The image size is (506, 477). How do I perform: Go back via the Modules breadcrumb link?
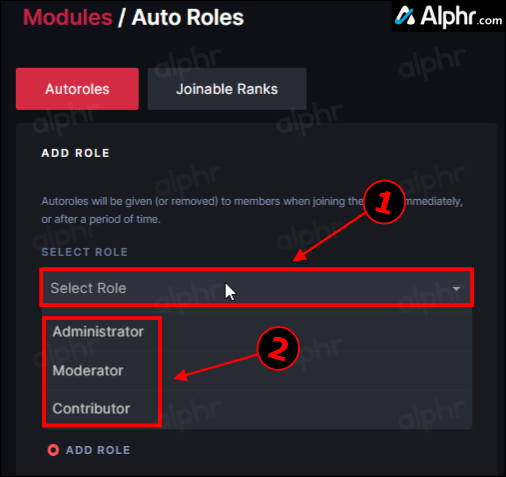click(68, 17)
